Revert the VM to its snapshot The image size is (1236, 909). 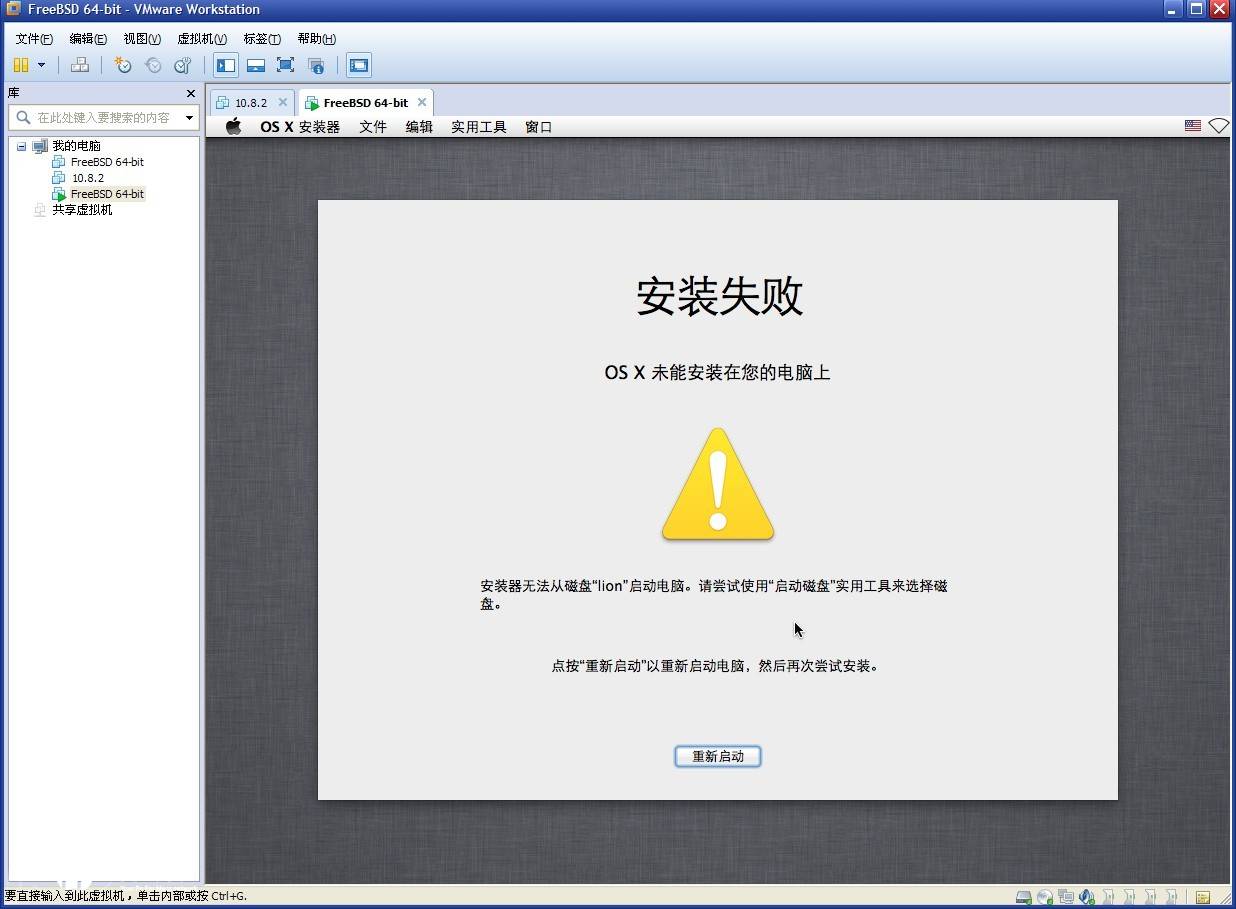tap(153, 65)
